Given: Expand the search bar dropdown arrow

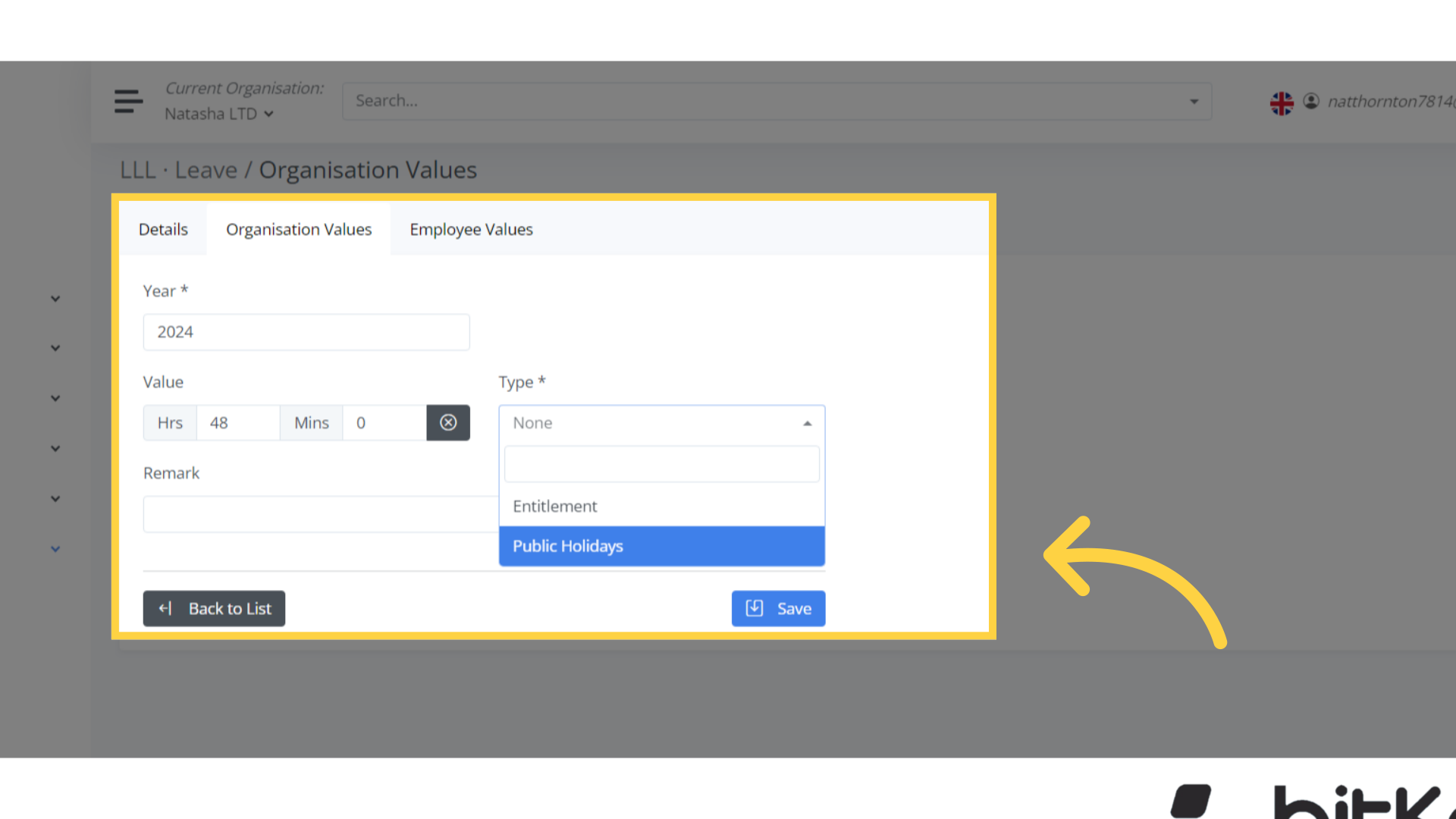Looking at the screenshot, I should (x=1193, y=101).
